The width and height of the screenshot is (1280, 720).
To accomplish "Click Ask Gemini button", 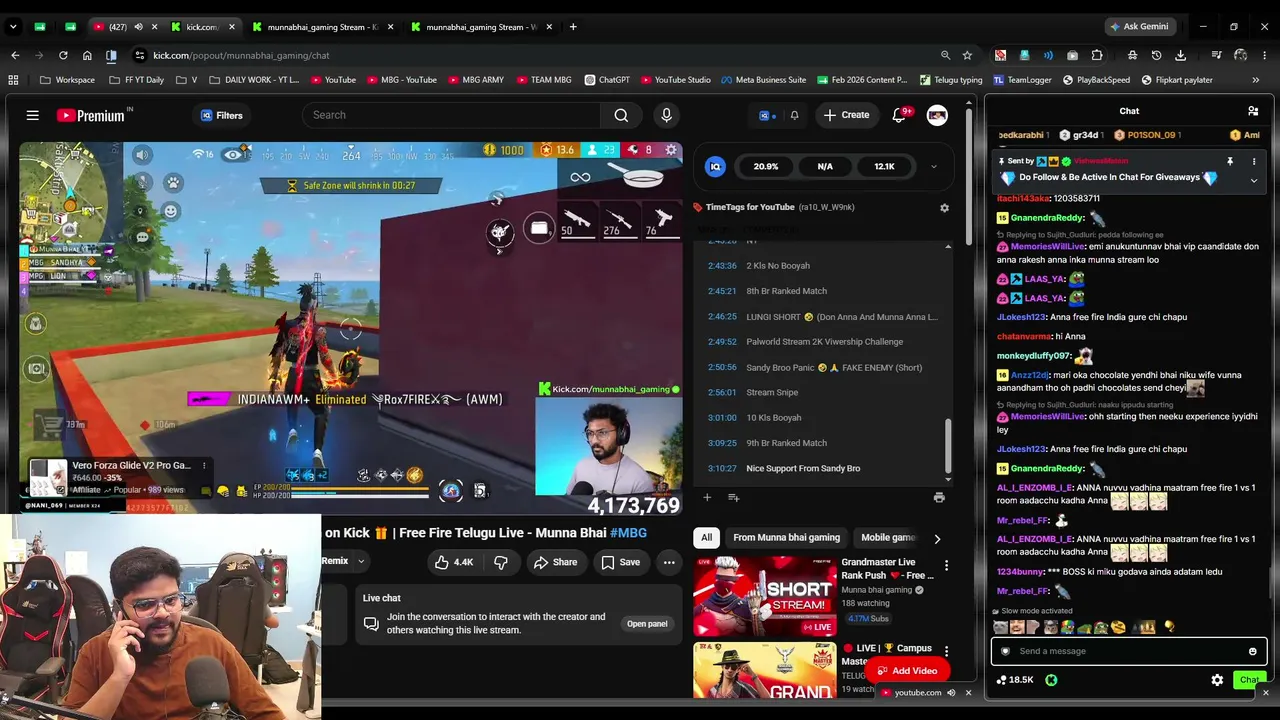I will (x=1139, y=27).
